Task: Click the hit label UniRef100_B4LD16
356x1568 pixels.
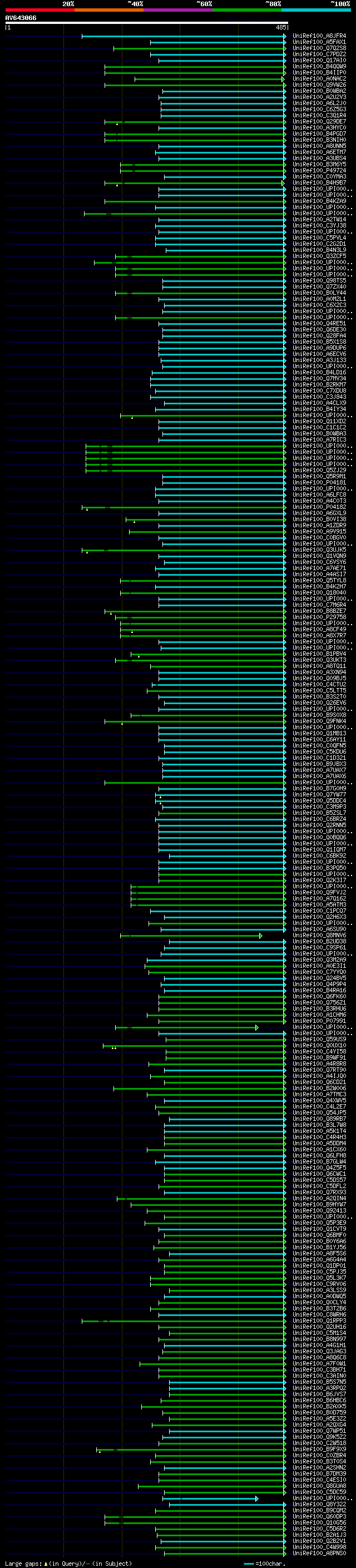Action: pos(319,372)
